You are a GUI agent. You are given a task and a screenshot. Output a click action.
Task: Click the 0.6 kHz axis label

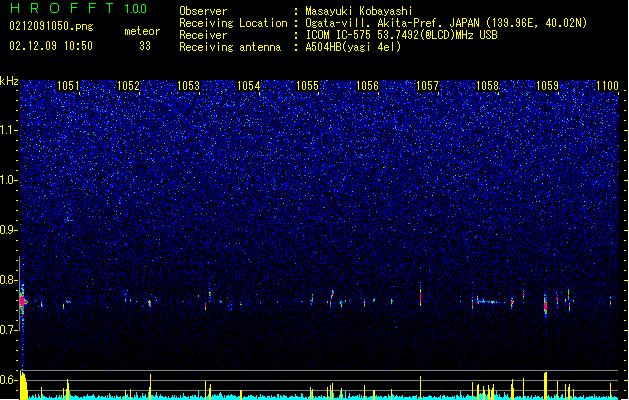coord(9,380)
